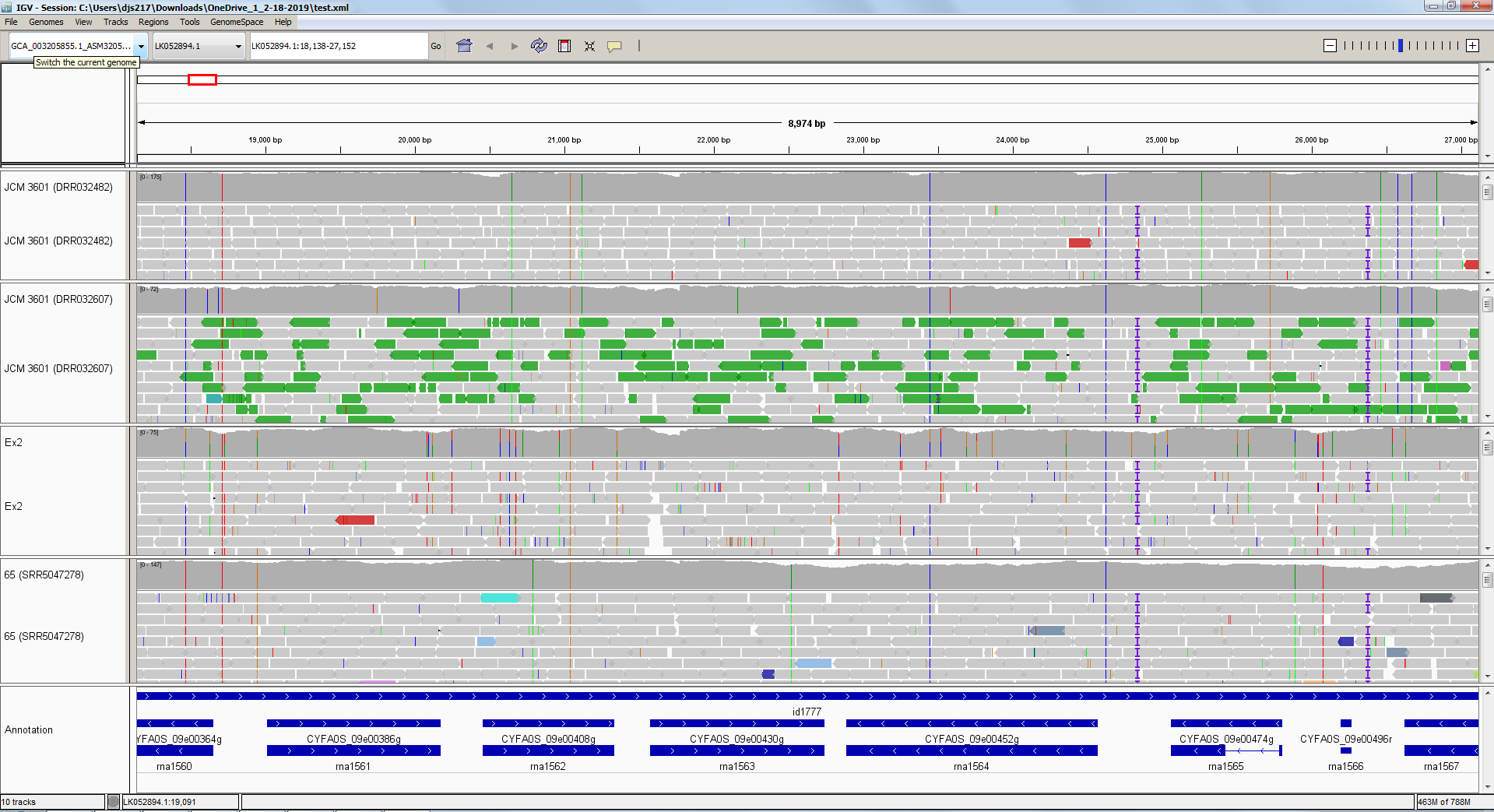Click the refresh tracks icon
The width and height of the screenshot is (1494, 812).
pyautogui.click(x=539, y=46)
